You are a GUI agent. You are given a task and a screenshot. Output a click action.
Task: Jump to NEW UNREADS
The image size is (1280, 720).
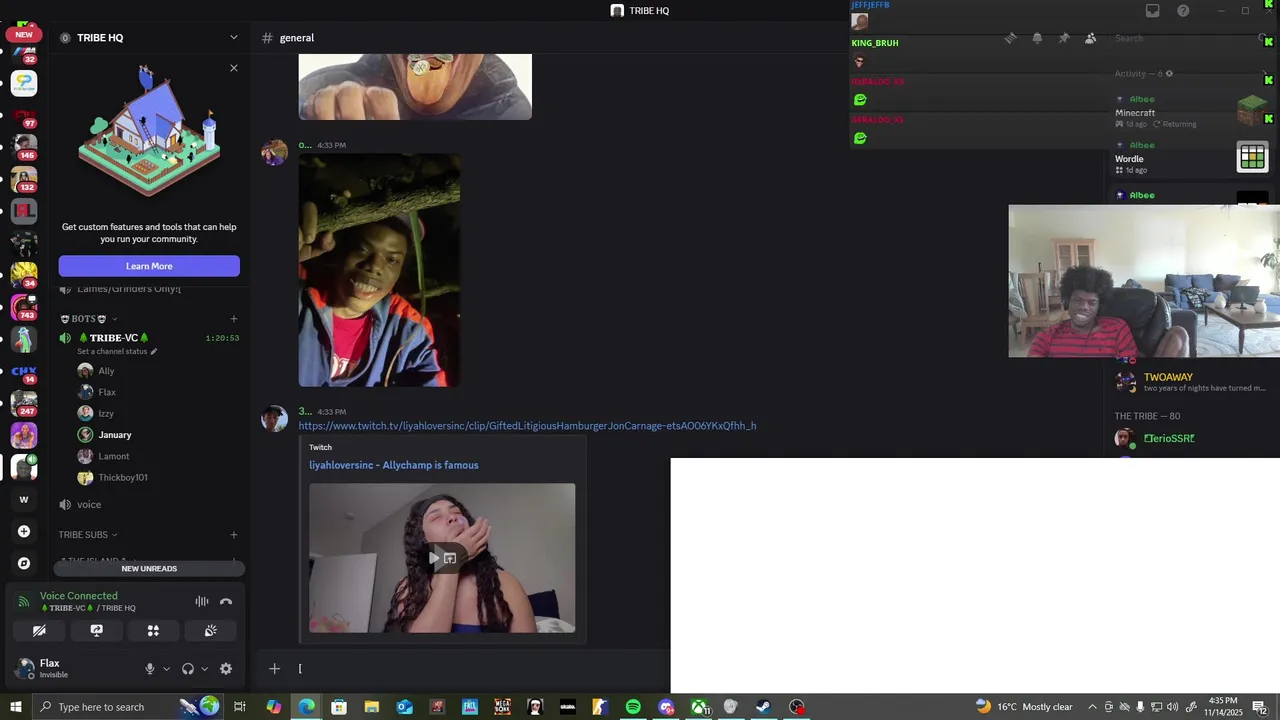pos(149,568)
